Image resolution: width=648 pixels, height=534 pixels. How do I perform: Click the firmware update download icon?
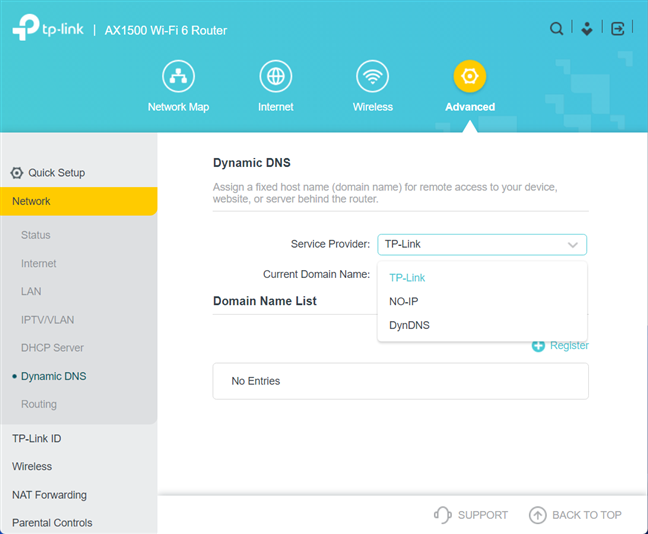tap(587, 29)
